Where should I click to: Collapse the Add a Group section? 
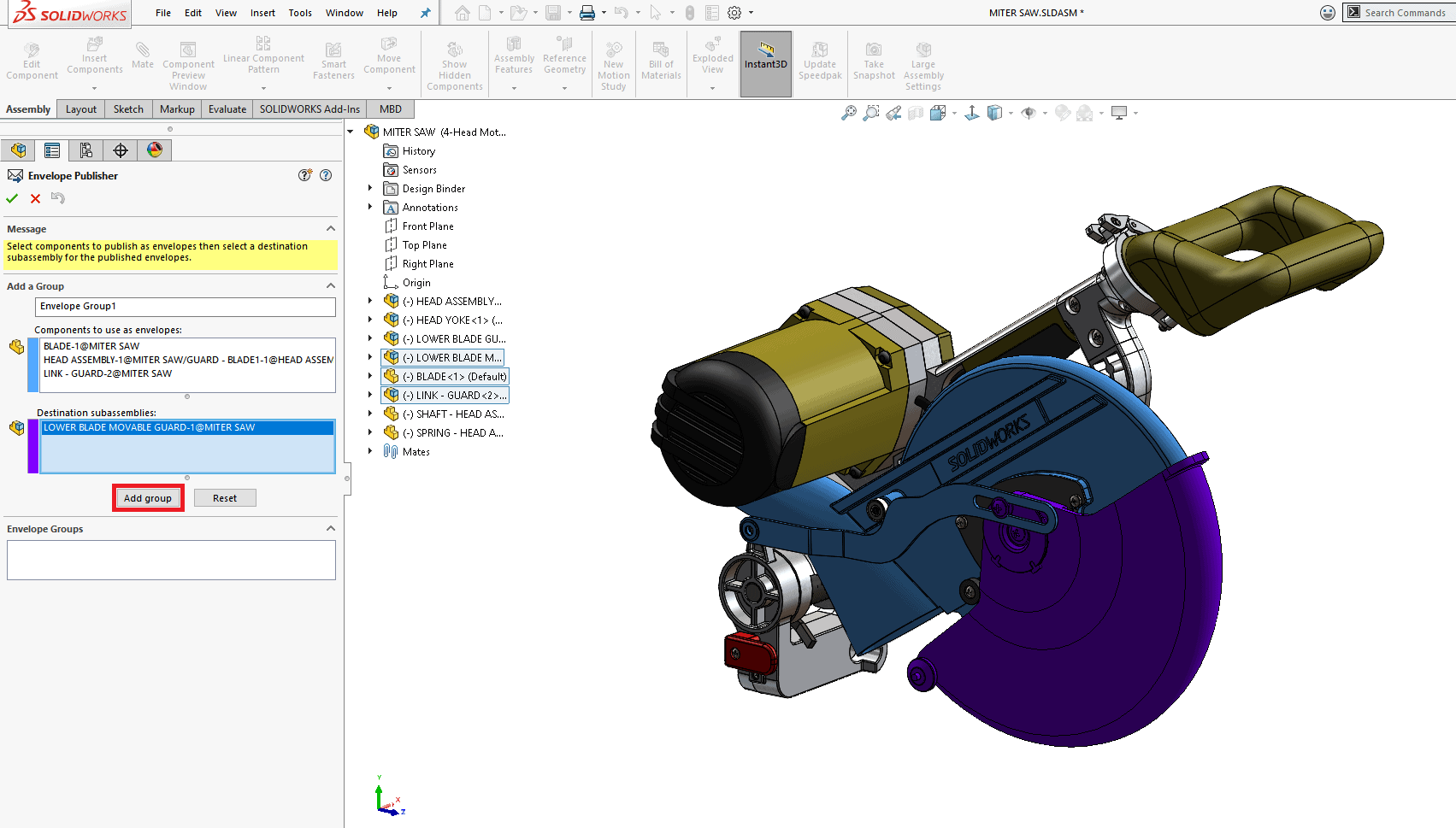(331, 286)
